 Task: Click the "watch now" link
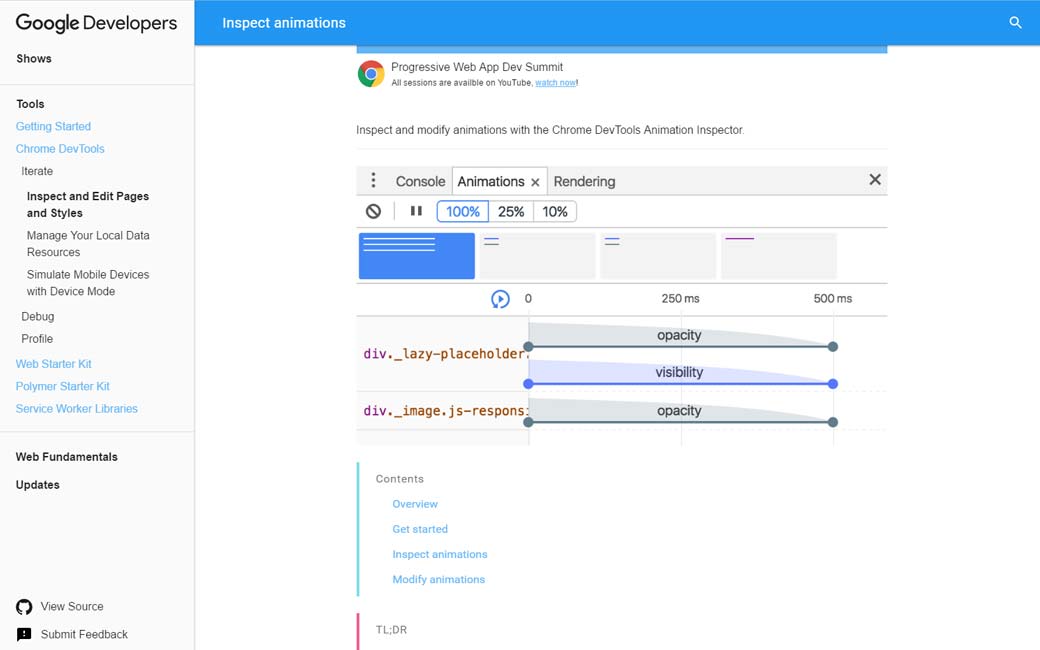coord(555,83)
